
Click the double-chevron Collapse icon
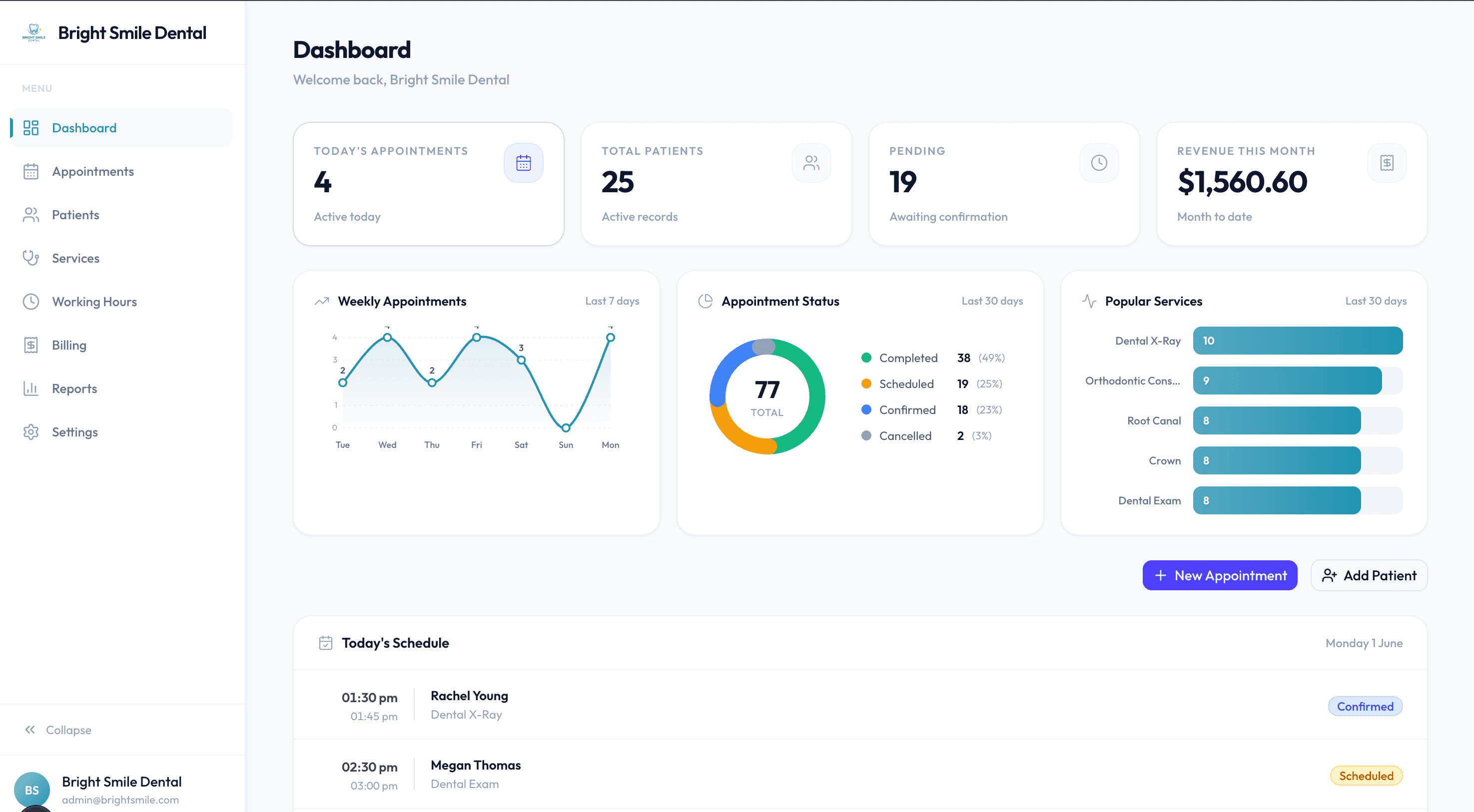[30, 729]
